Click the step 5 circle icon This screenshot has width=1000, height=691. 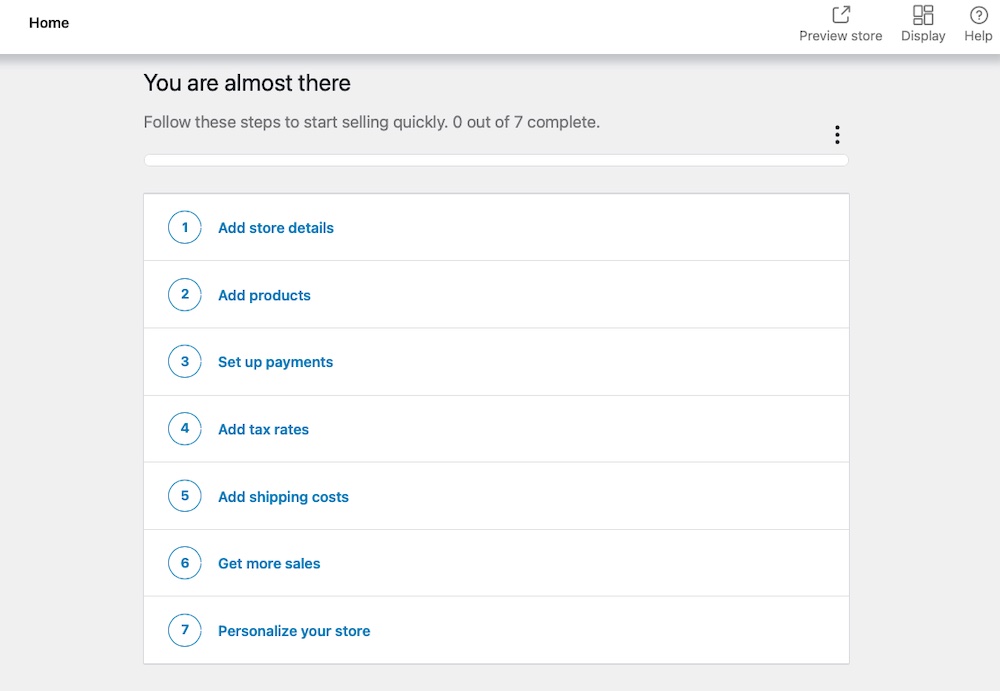[x=185, y=496]
